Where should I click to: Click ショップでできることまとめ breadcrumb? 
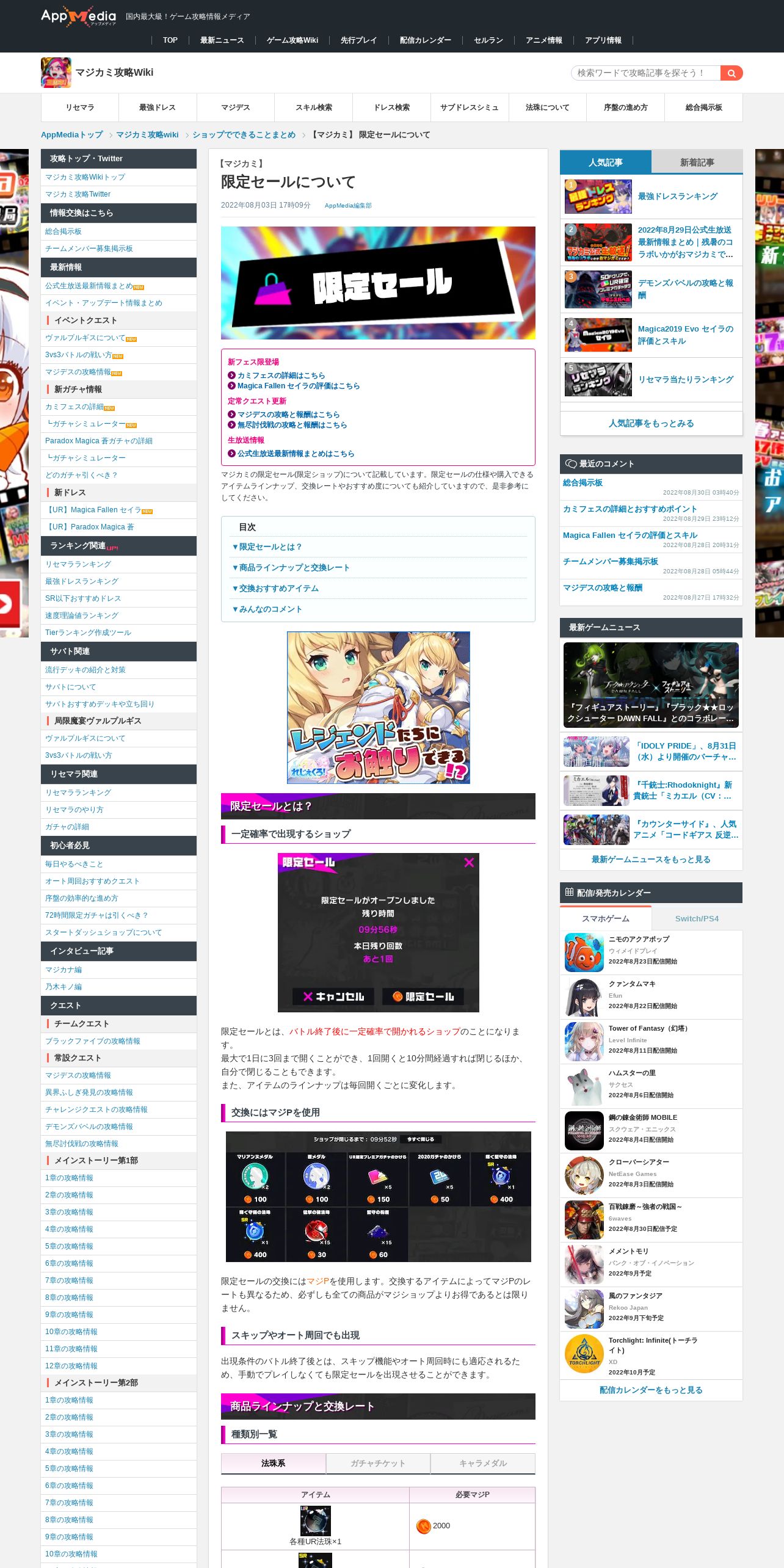click(x=244, y=135)
